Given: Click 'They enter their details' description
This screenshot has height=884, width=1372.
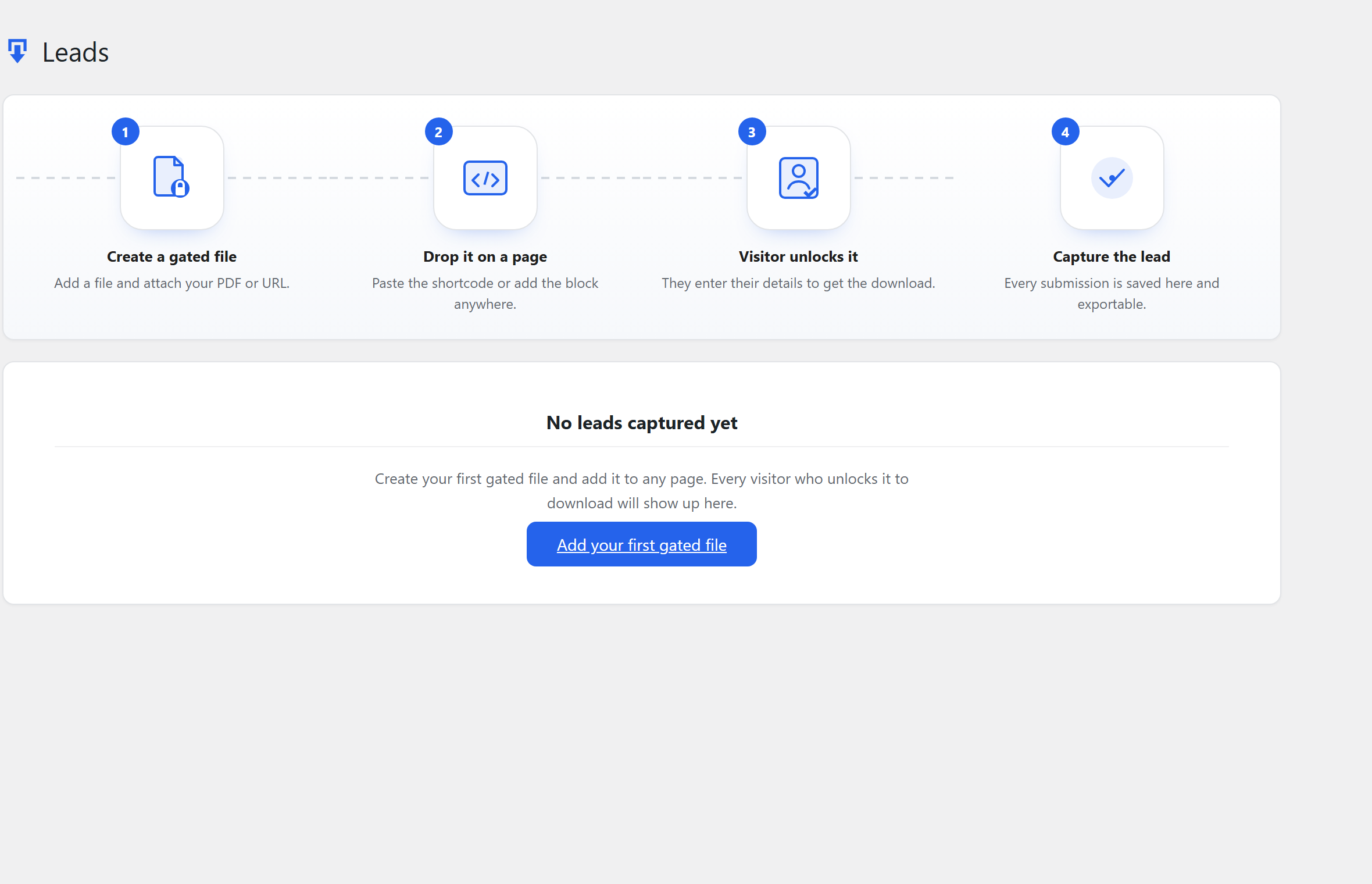Looking at the screenshot, I should click(798, 283).
